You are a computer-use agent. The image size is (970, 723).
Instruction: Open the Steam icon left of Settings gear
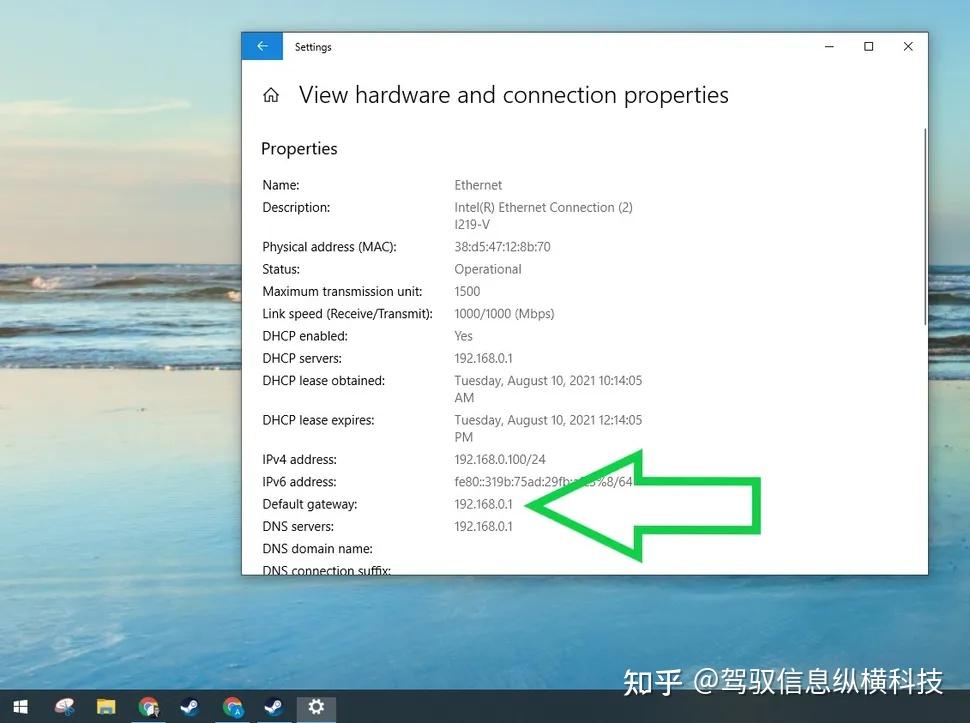pos(274,706)
